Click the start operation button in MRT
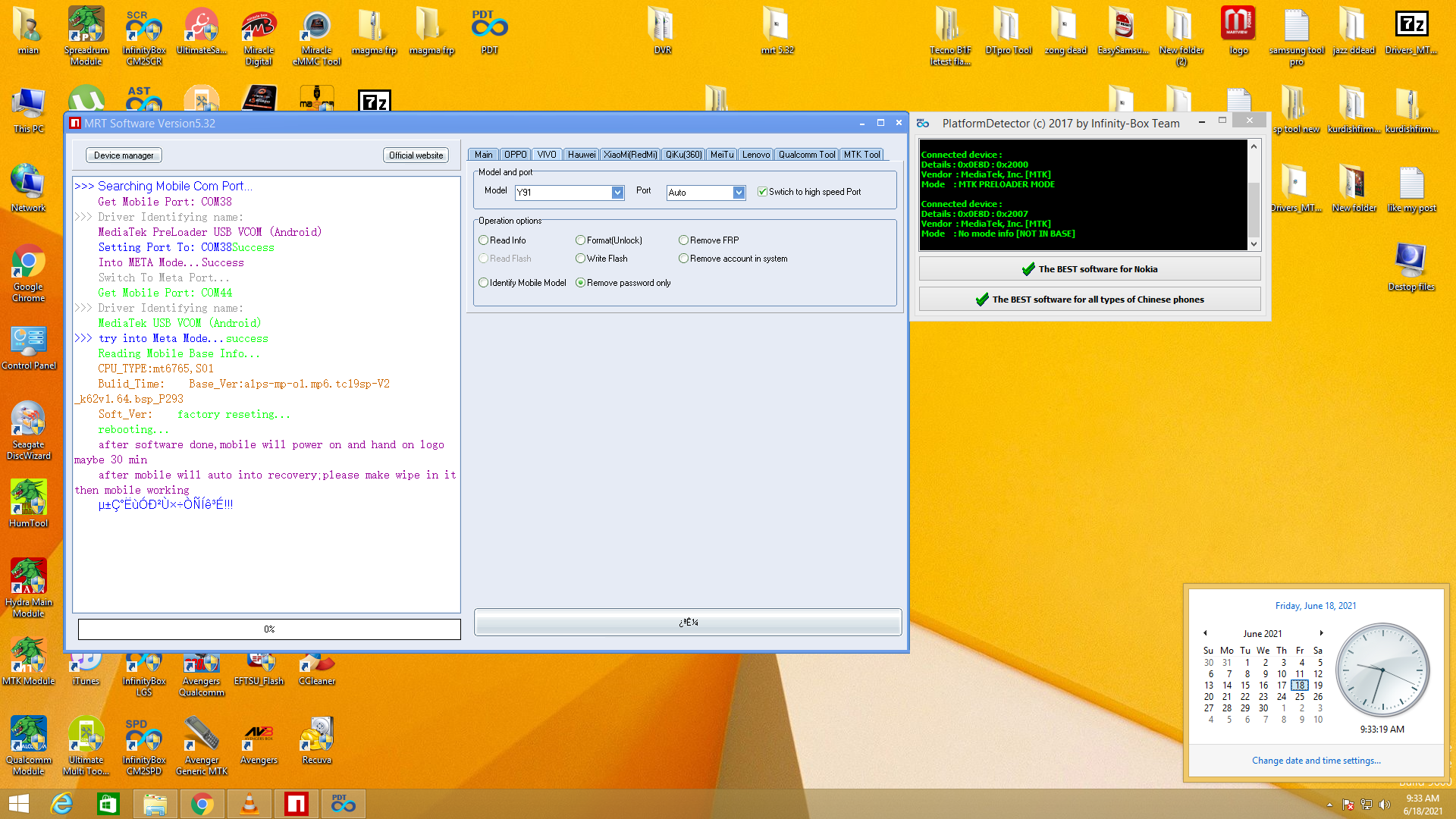 pyautogui.click(x=688, y=623)
